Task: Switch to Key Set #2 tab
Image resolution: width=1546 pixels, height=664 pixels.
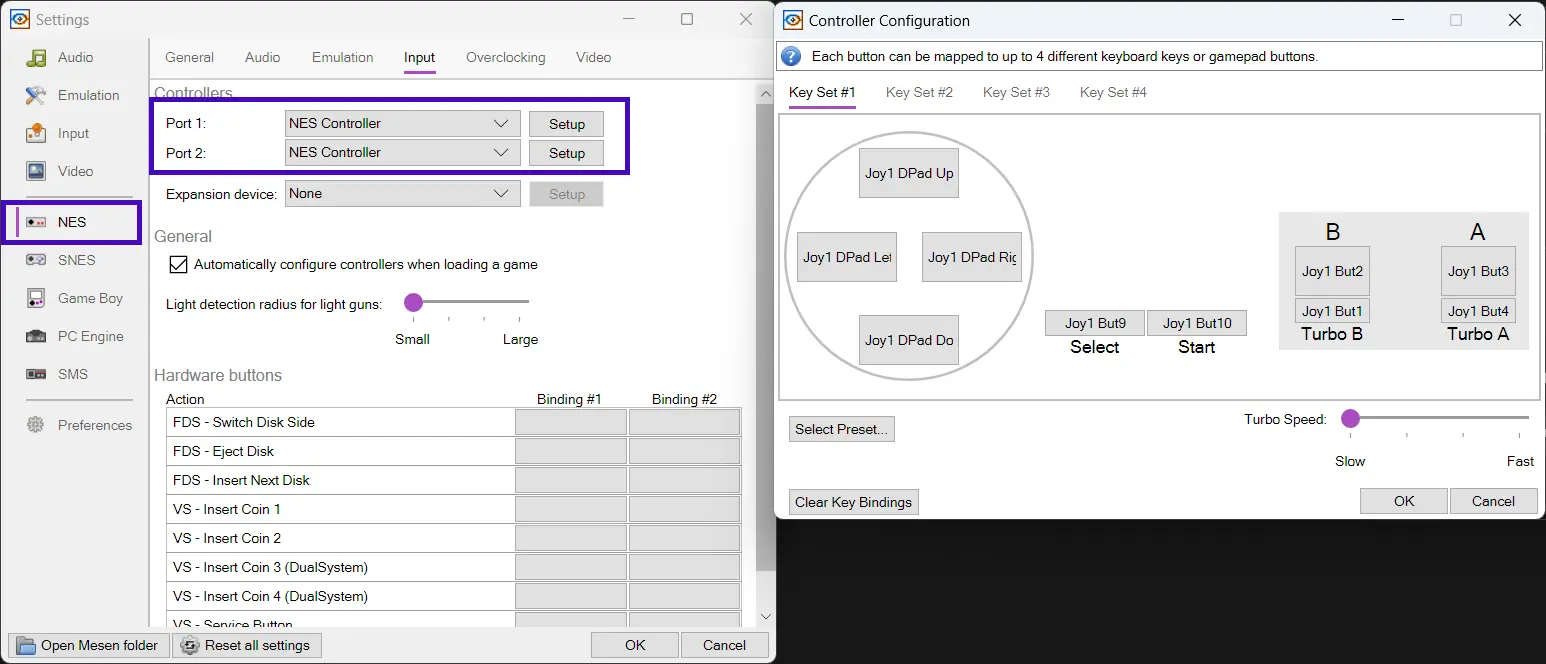Action: click(919, 92)
